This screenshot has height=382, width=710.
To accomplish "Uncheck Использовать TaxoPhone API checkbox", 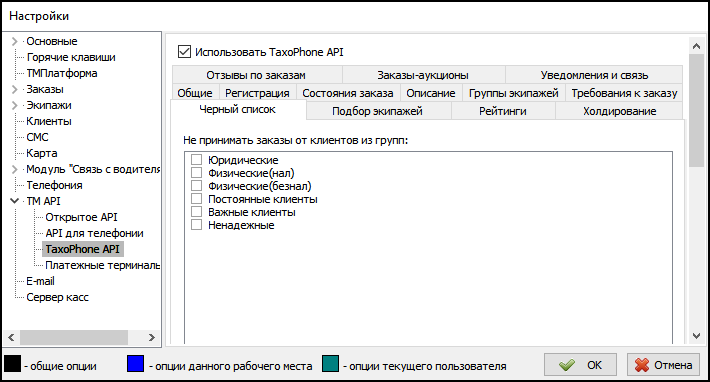I will (x=184, y=52).
